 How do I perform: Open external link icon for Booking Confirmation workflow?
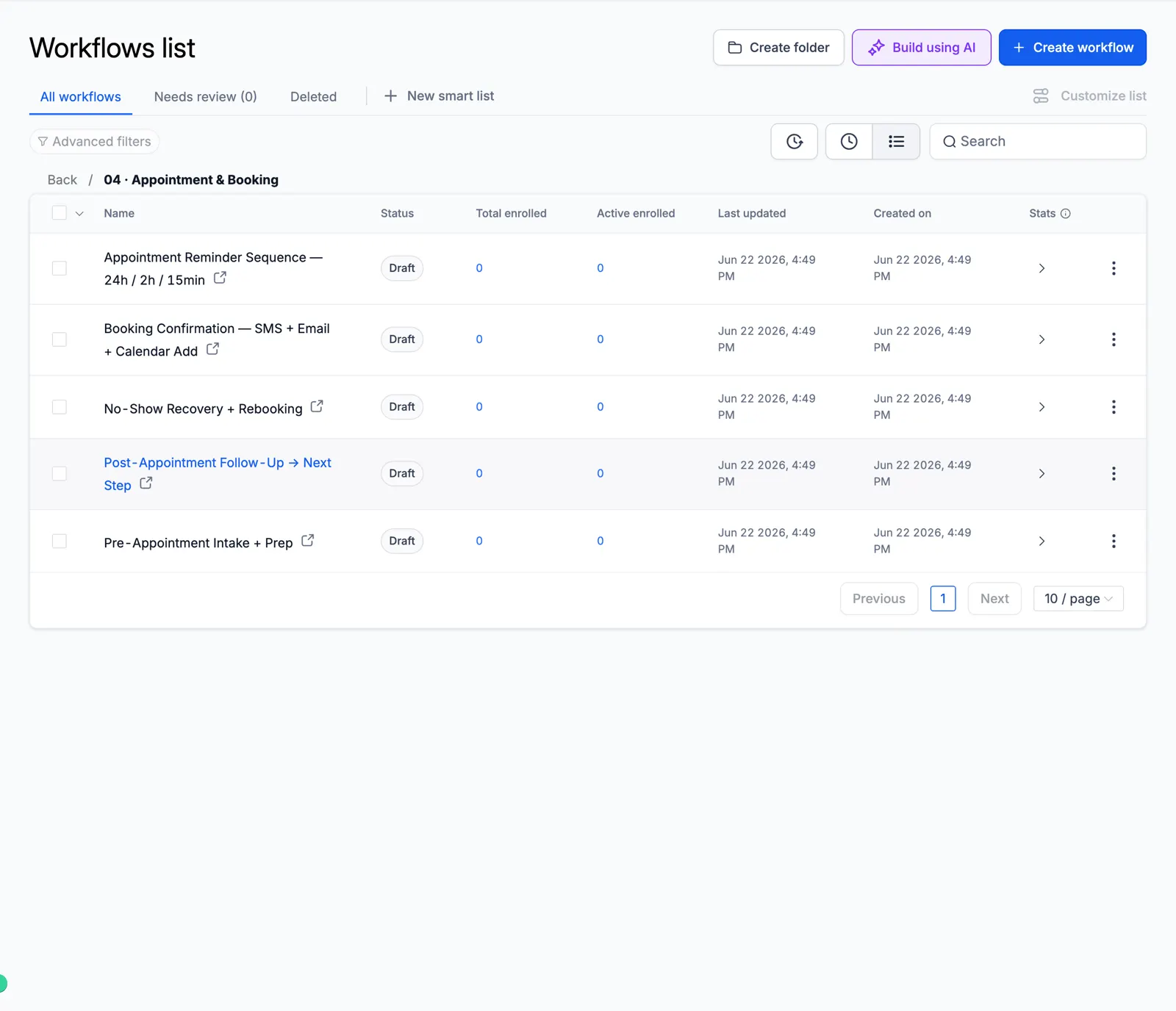click(x=212, y=349)
